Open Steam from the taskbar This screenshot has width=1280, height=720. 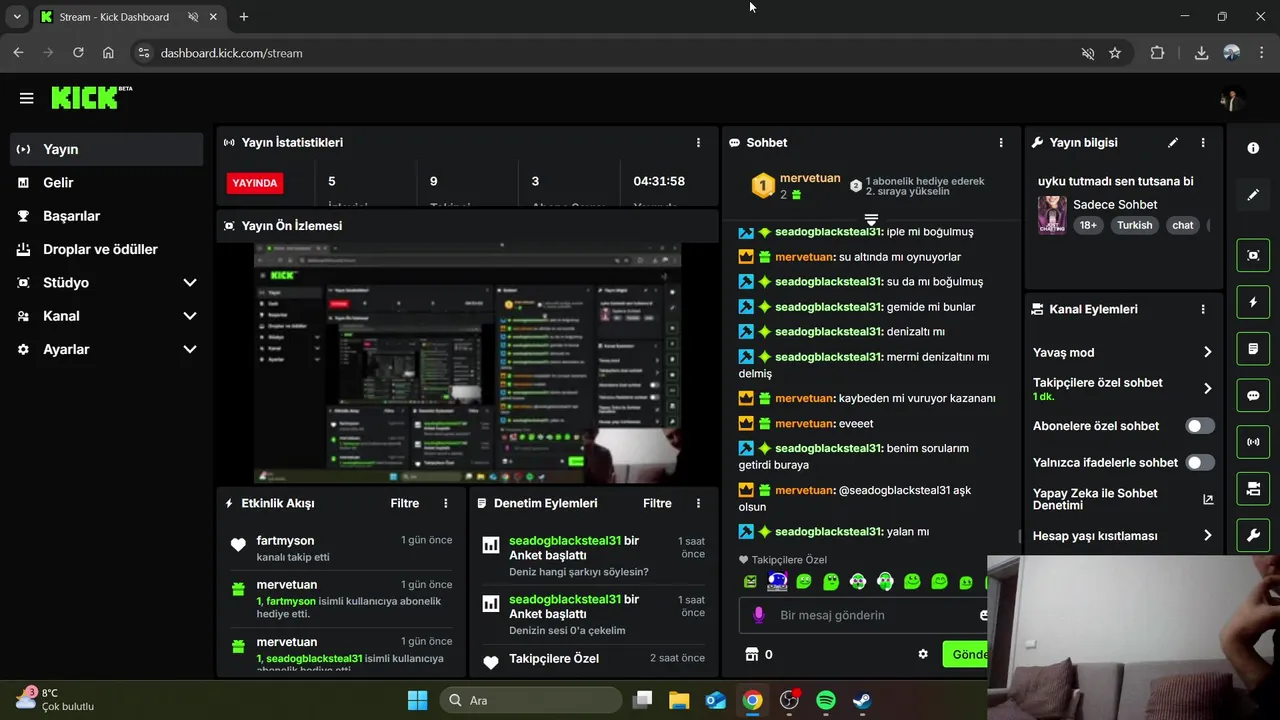tap(862, 700)
